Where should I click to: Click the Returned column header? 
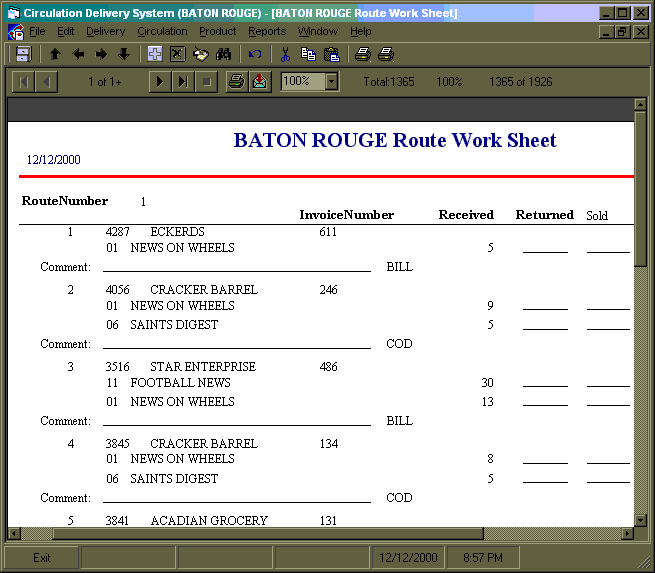[x=544, y=215]
